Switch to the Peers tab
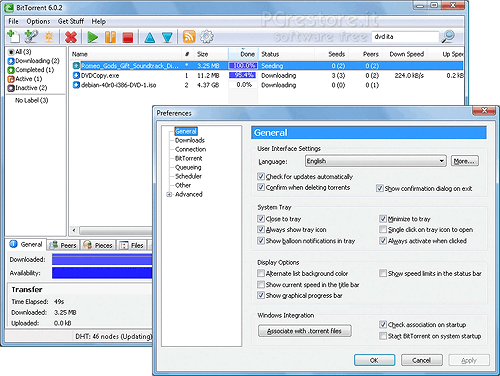The height and width of the screenshot is (376, 500). tap(63, 245)
